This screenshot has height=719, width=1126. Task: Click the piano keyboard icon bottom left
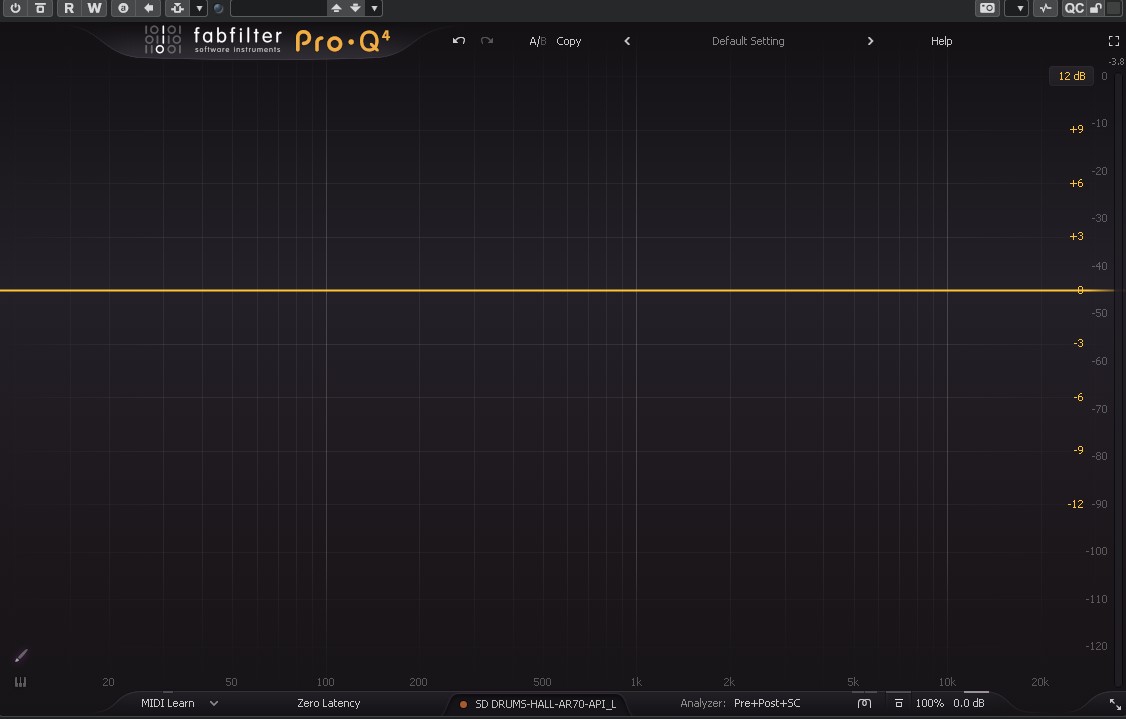20,681
